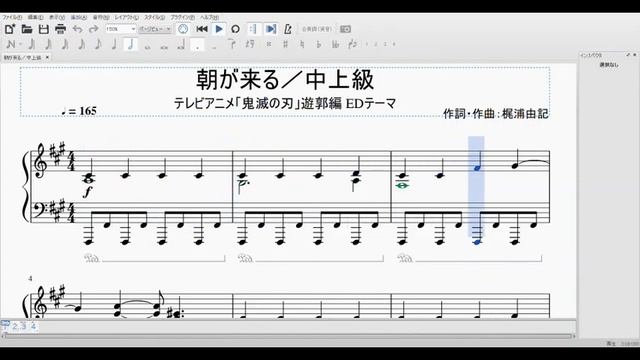Select the forte dynamic marking f
This screenshot has height=360, width=640.
coord(88,191)
